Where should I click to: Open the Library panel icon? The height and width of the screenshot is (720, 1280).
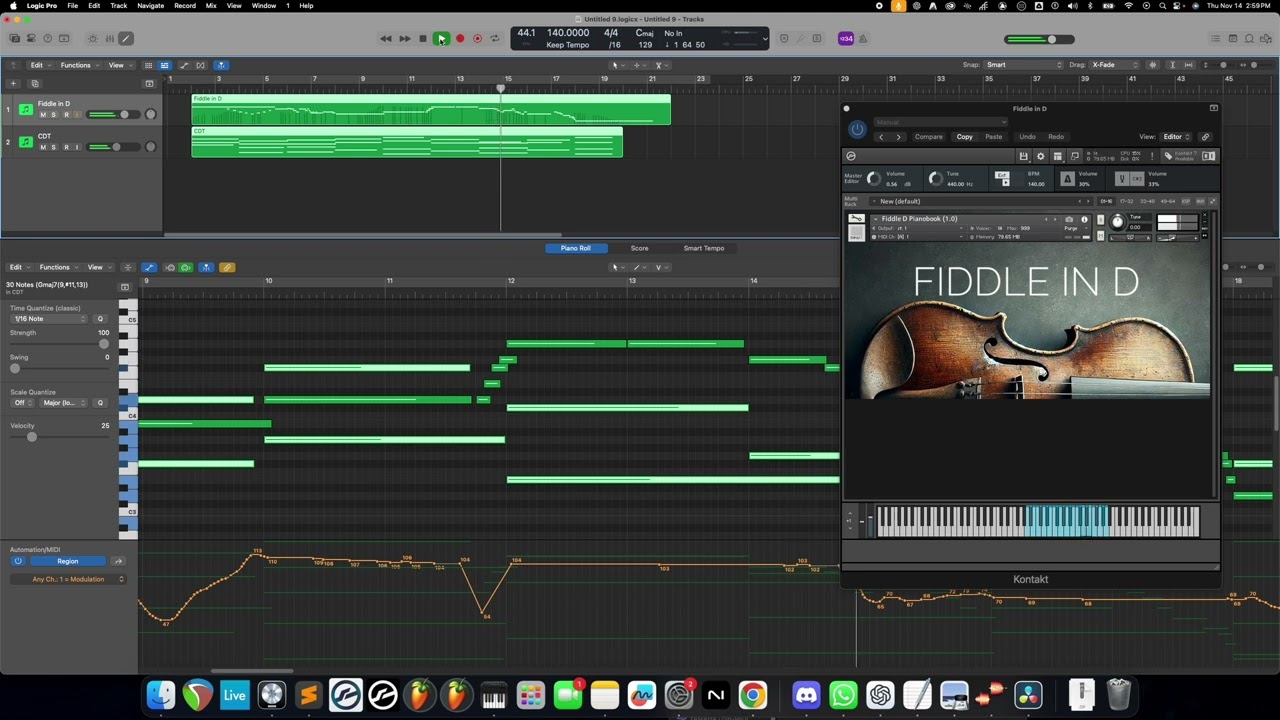click(x=14, y=39)
